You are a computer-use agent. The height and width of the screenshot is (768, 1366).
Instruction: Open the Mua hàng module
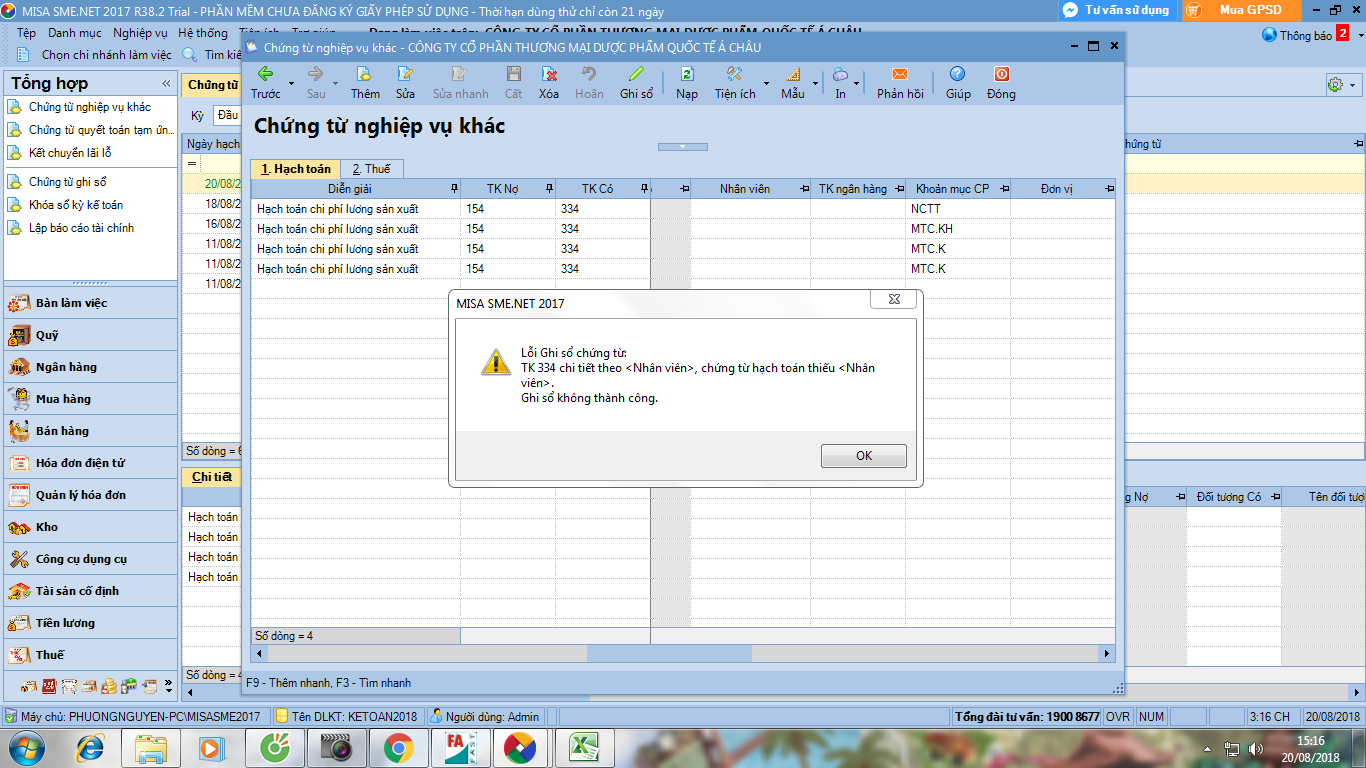pyautogui.click(x=90, y=399)
